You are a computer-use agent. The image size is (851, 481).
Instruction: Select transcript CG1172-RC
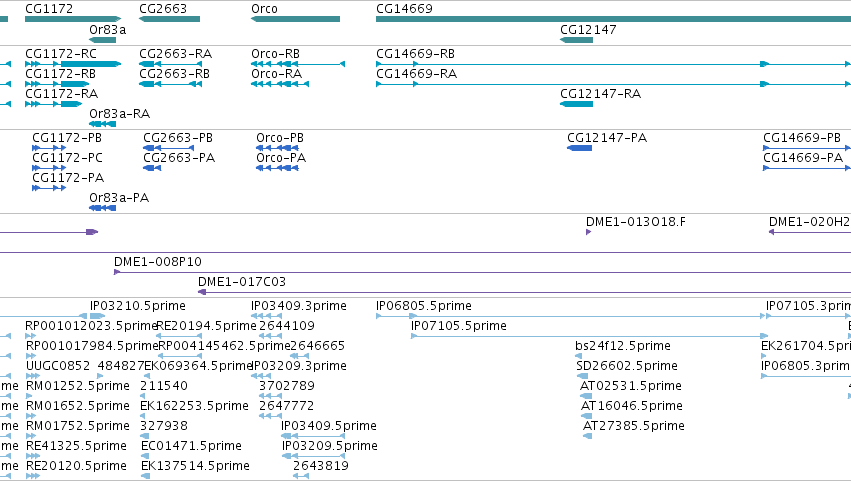coord(61,54)
